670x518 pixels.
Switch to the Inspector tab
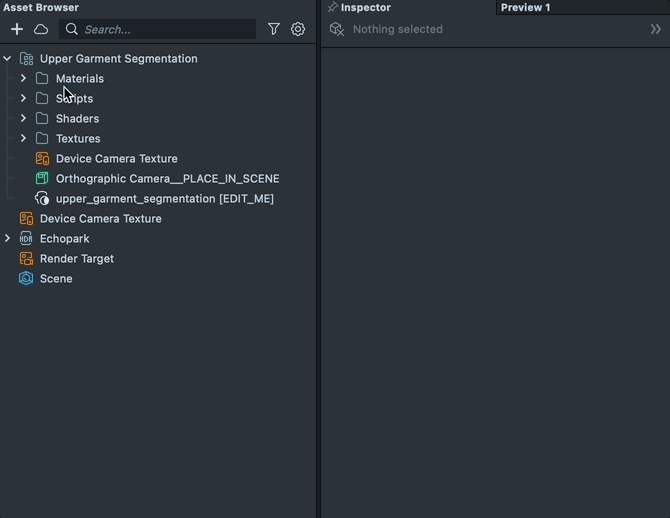(x=365, y=8)
